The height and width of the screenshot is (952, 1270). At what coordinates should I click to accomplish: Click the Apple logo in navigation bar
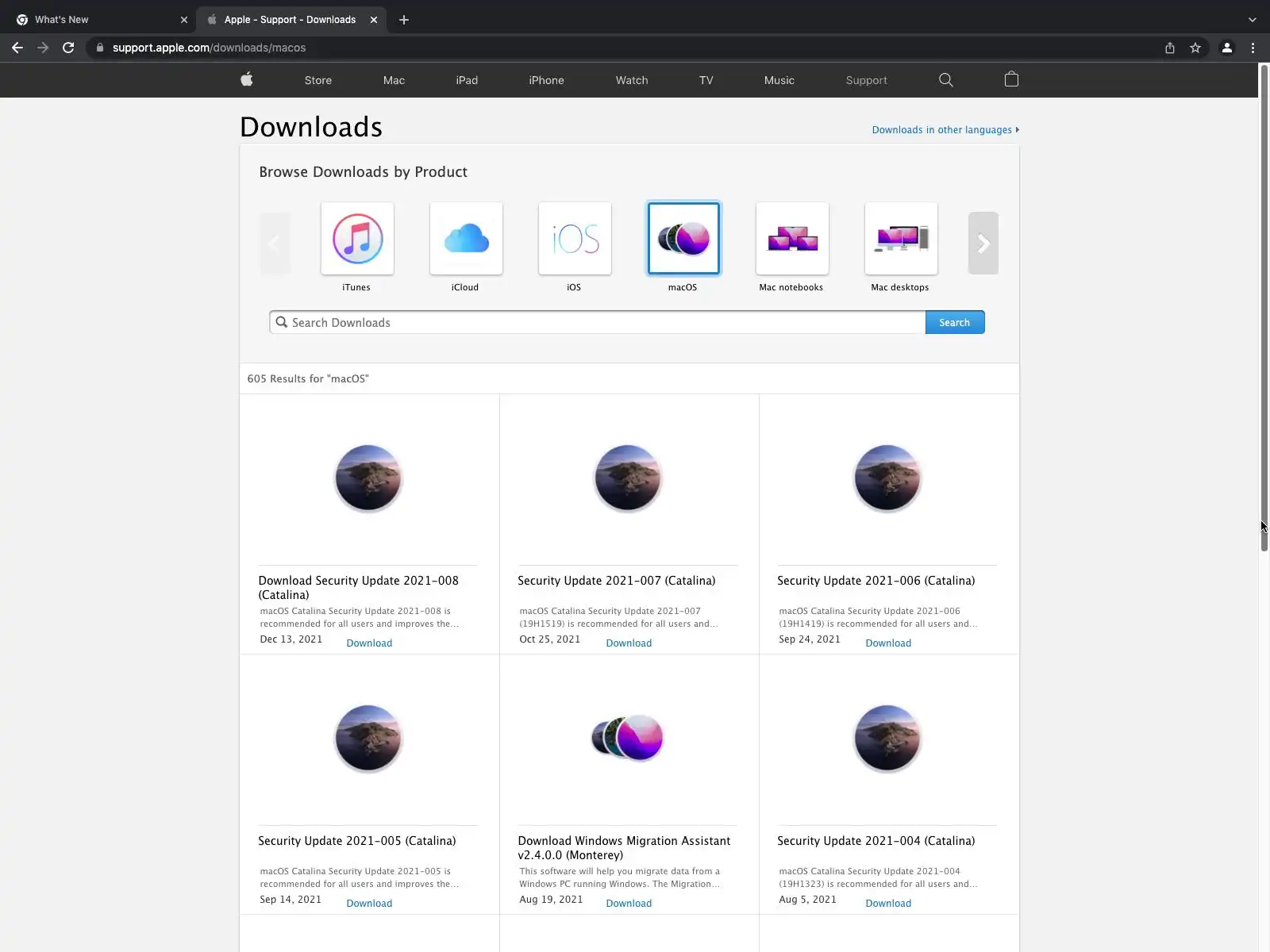tap(247, 79)
